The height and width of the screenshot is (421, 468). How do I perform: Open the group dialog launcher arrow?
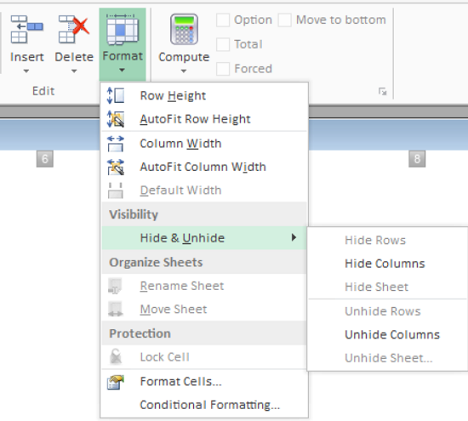[383, 91]
